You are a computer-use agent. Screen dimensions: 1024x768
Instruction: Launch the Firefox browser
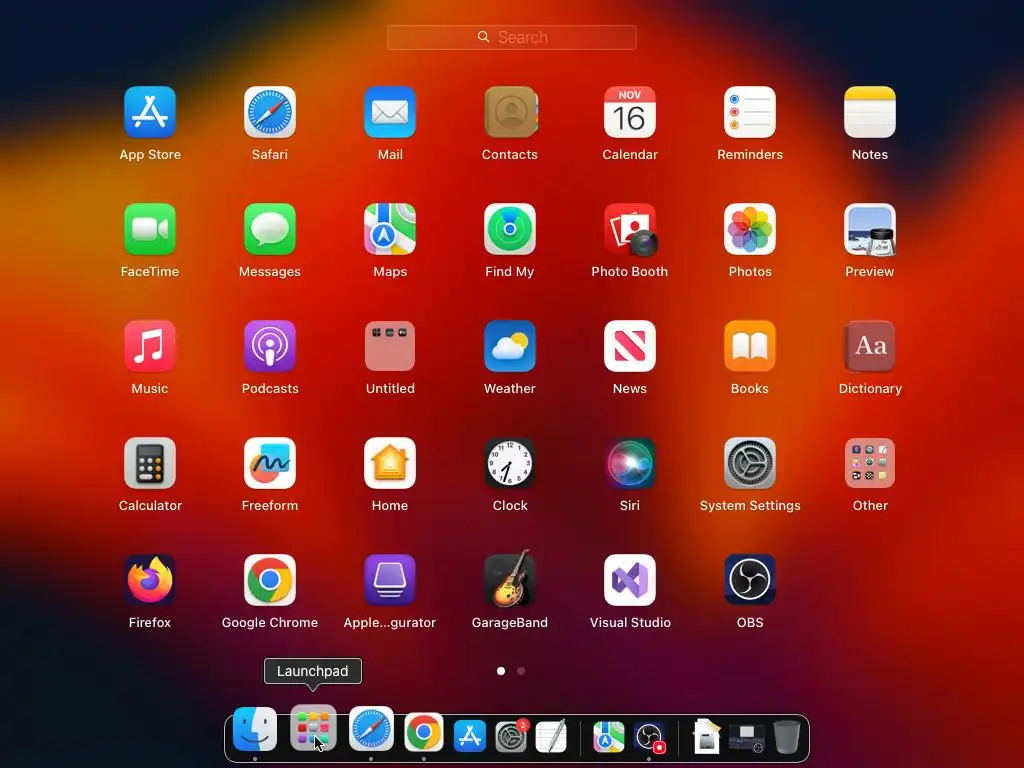pos(150,580)
